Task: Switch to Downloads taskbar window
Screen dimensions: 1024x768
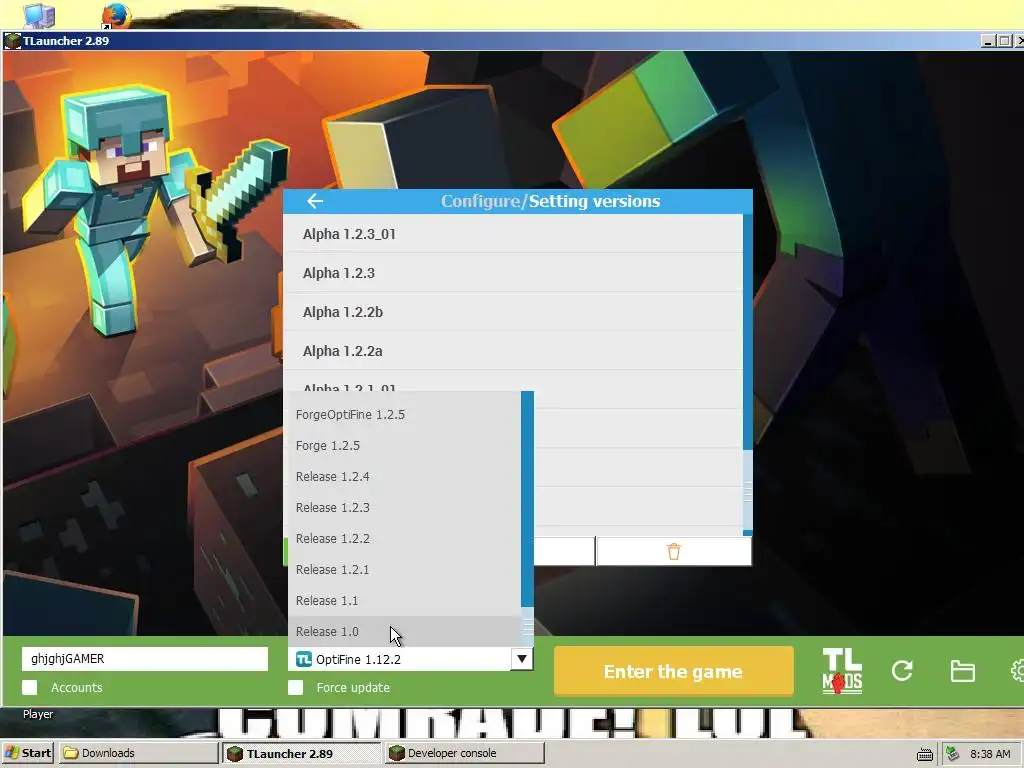Action: (x=137, y=753)
